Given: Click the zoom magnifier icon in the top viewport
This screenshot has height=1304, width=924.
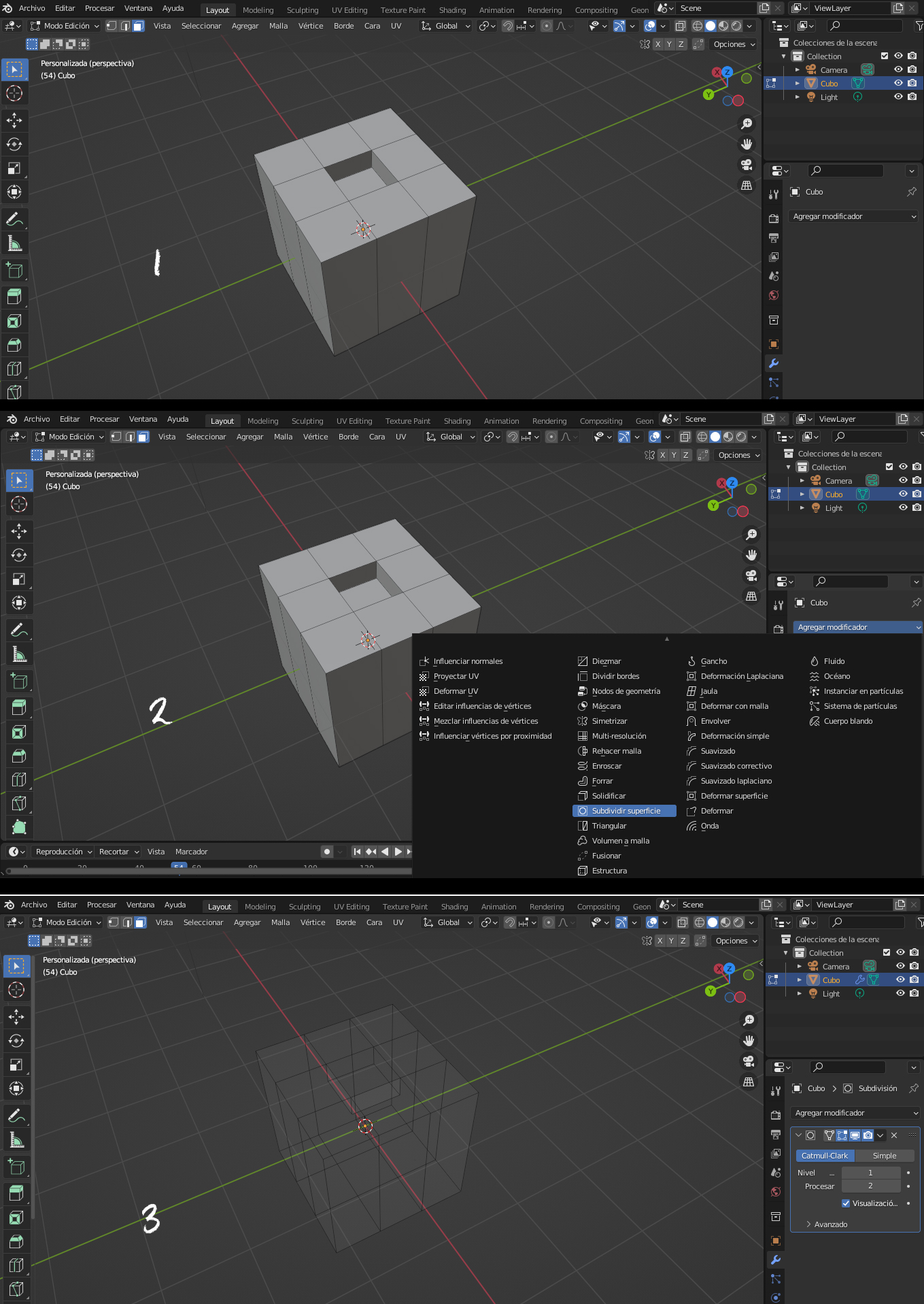Looking at the screenshot, I should point(747,124).
